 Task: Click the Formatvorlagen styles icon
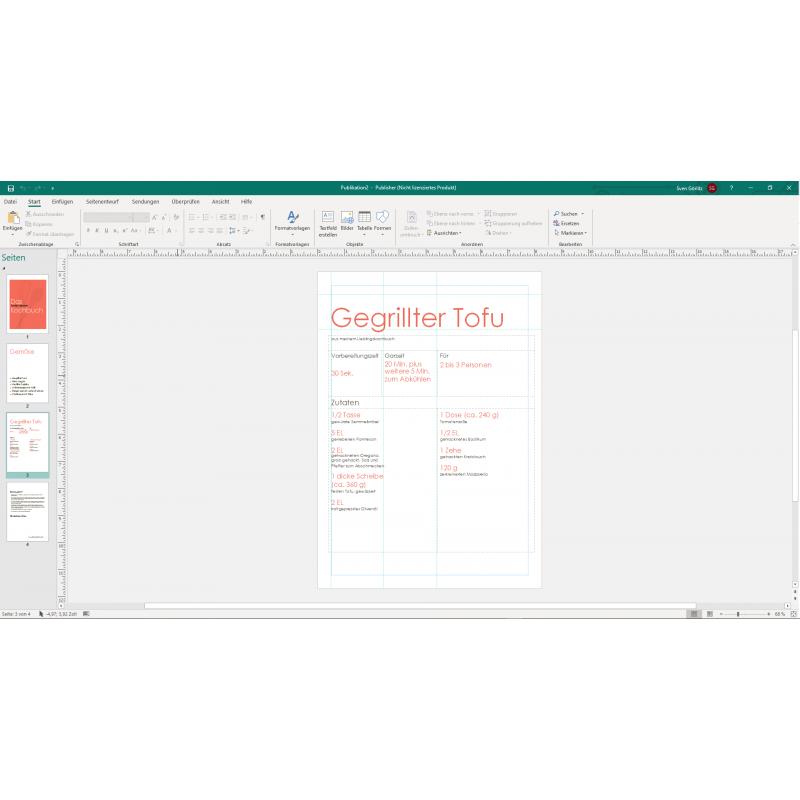tap(293, 219)
